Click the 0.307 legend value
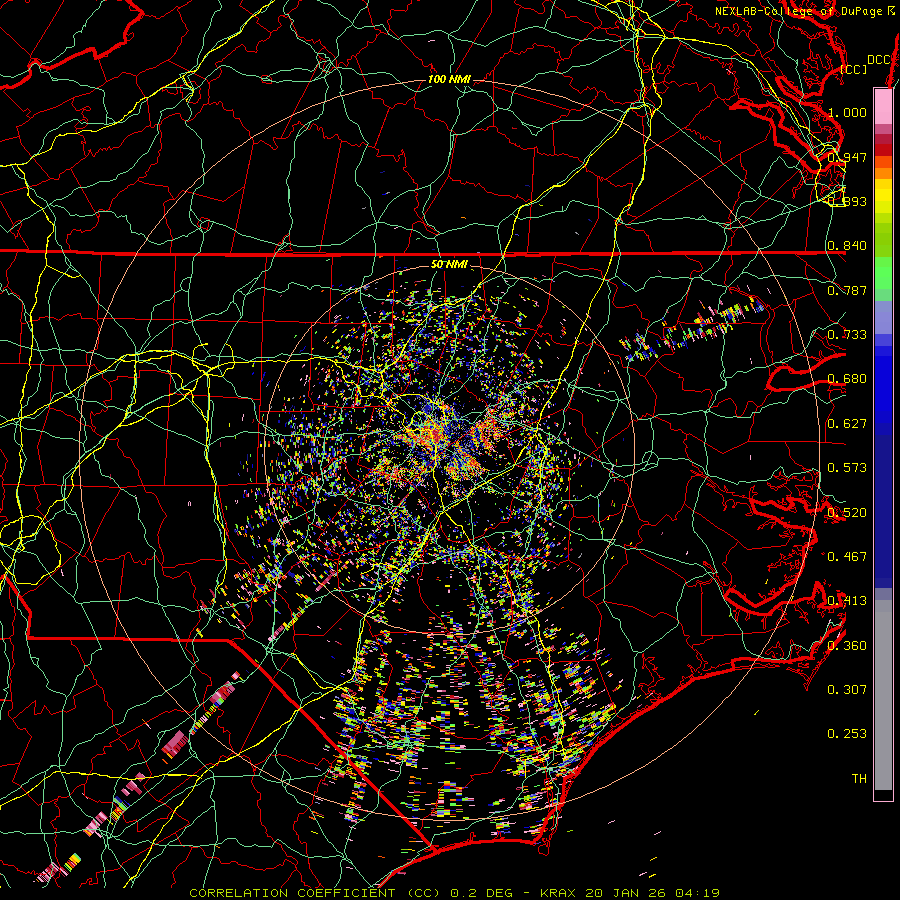 847,689
